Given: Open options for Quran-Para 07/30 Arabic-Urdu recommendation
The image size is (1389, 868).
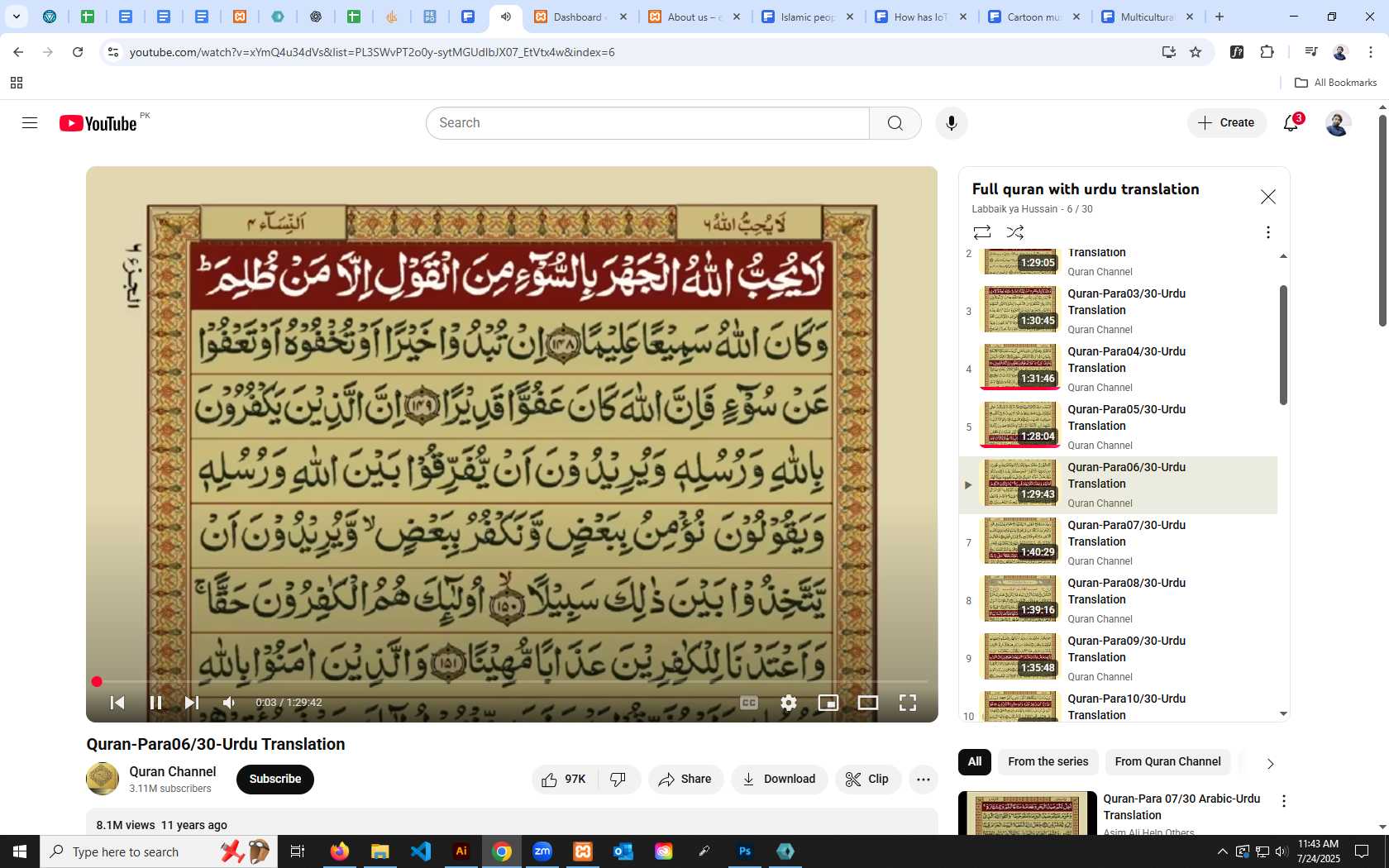Looking at the screenshot, I should 1284,801.
